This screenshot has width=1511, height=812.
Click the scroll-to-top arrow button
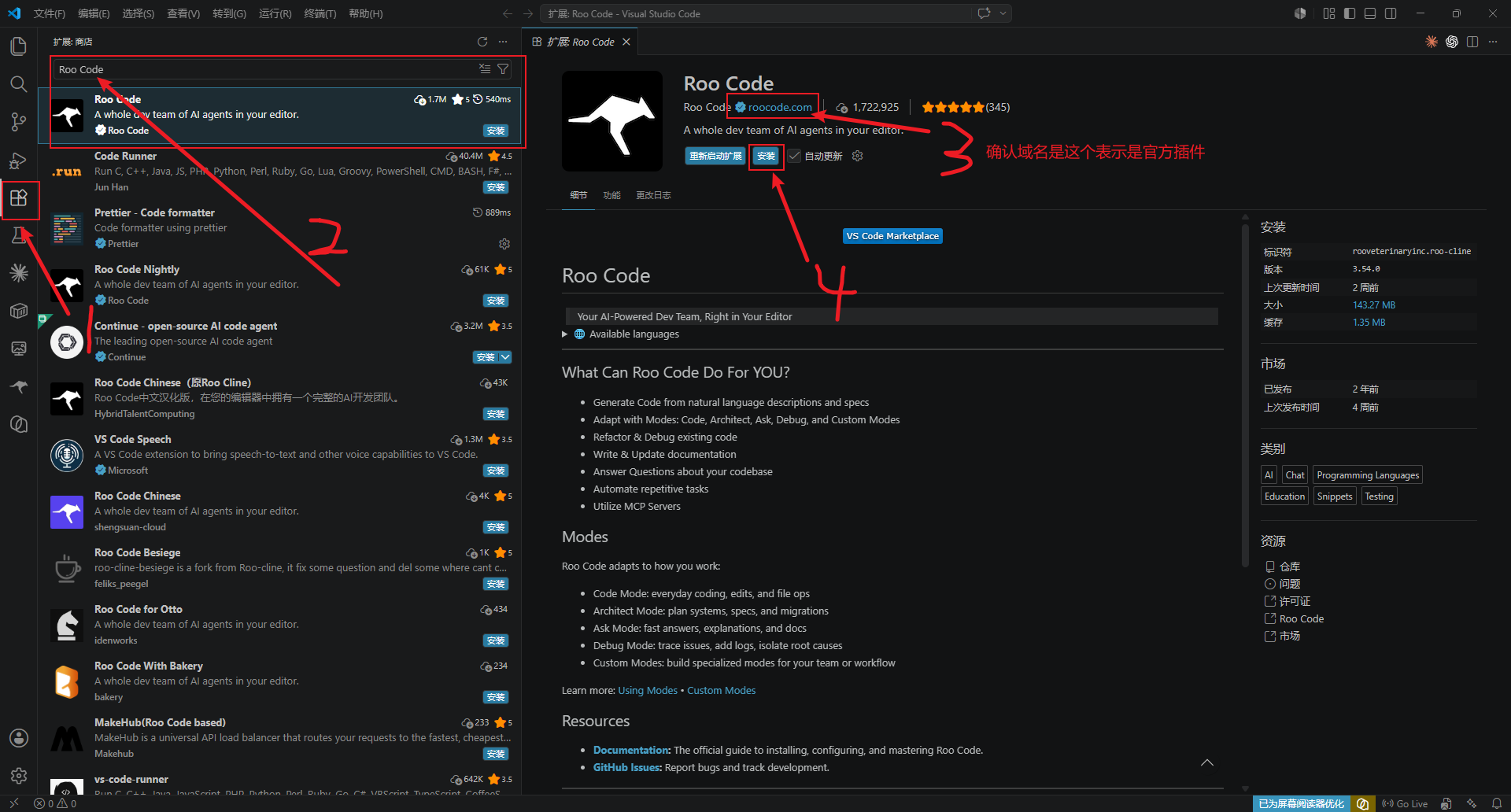click(1207, 762)
